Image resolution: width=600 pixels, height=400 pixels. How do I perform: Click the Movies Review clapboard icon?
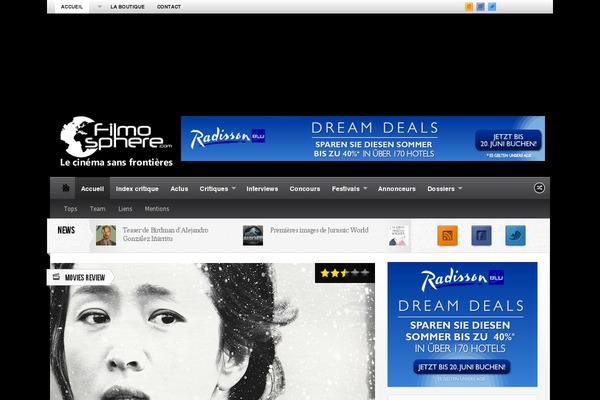pyautogui.click(x=56, y=277)
